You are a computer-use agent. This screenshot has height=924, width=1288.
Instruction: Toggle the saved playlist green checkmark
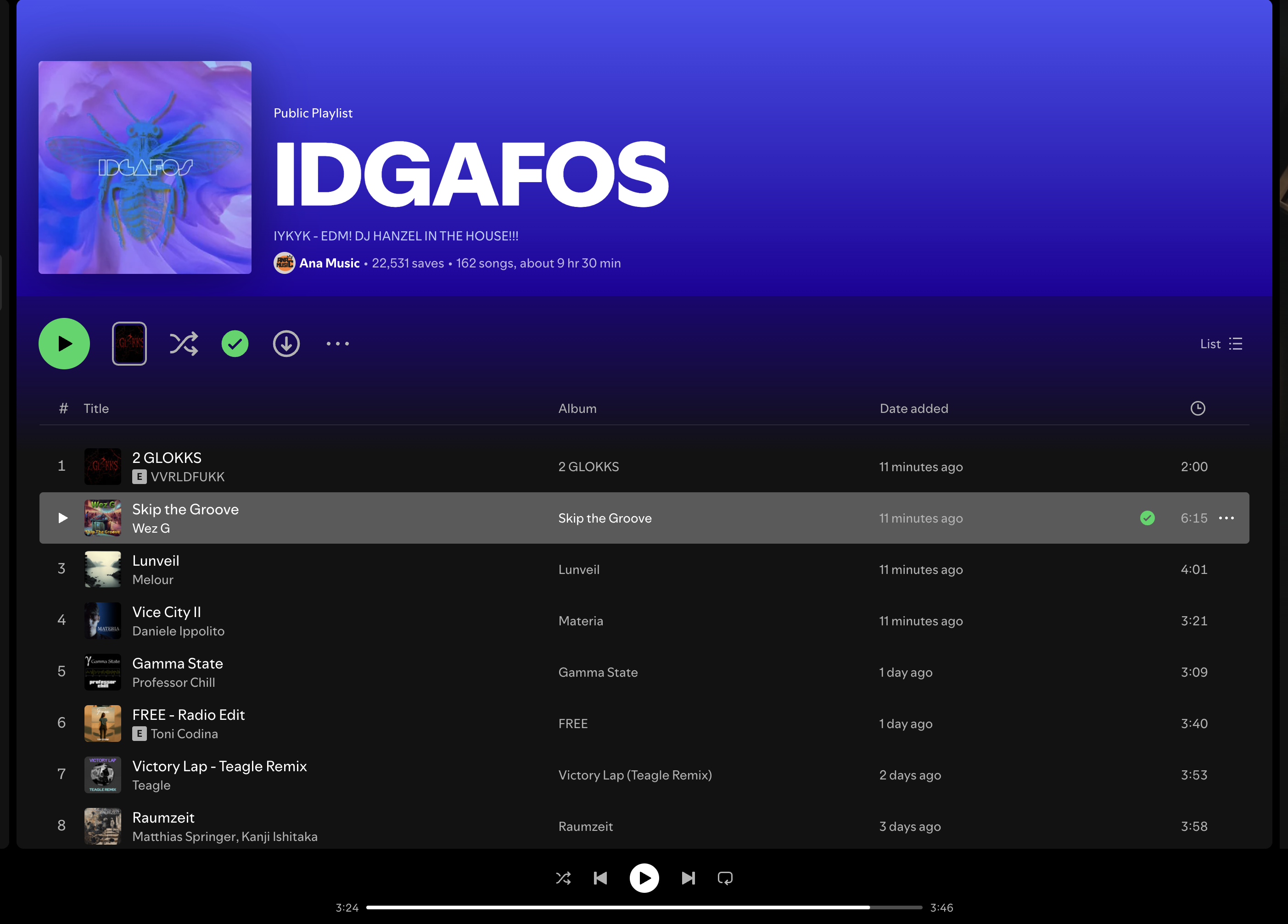click(x=235, y=344)
